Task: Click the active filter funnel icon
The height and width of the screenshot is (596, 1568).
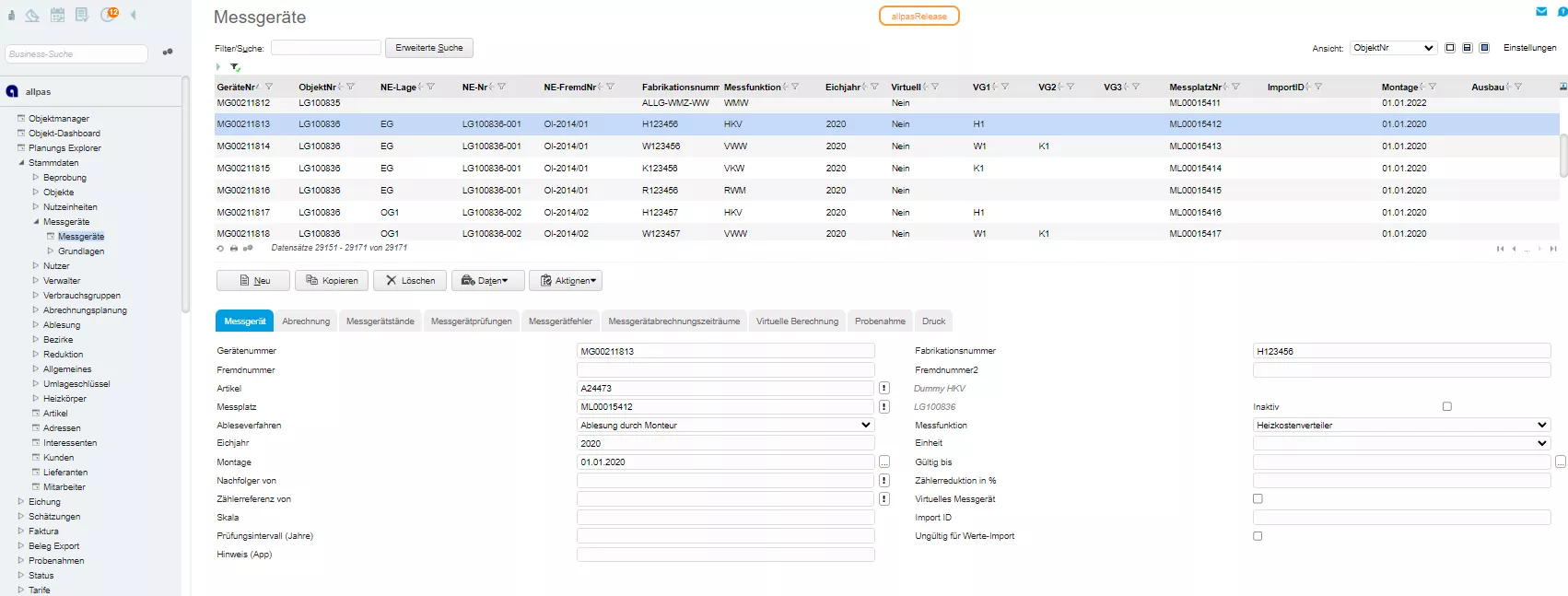Action: 235,67
